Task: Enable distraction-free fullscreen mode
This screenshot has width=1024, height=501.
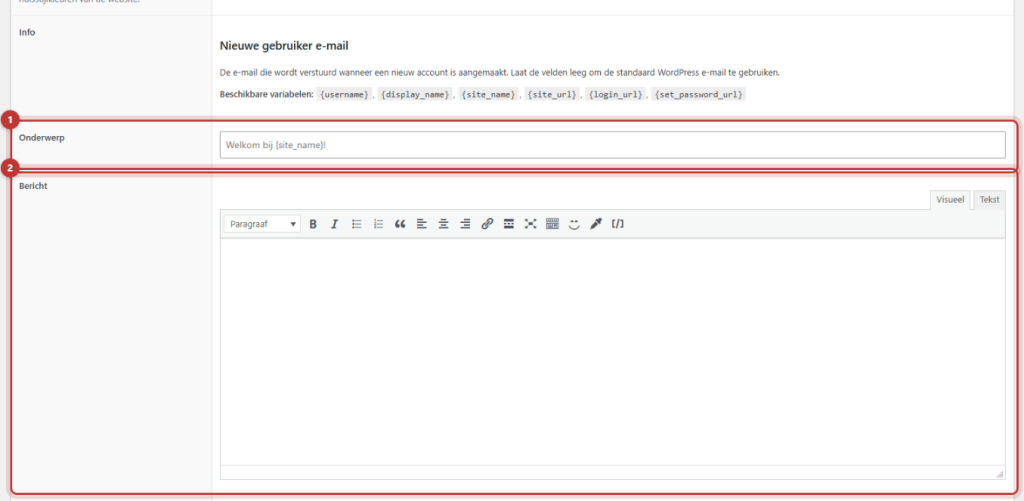Action: (x=530, y=224)
